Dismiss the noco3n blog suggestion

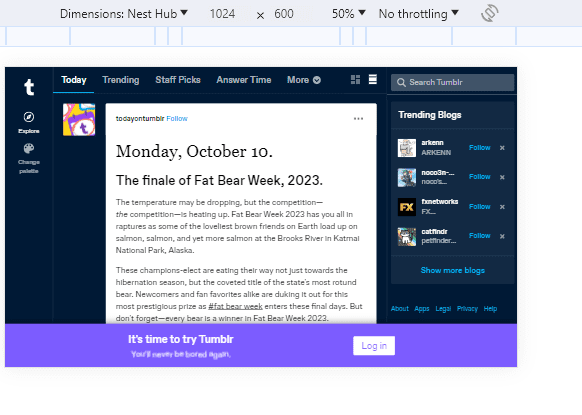point(502,177)
